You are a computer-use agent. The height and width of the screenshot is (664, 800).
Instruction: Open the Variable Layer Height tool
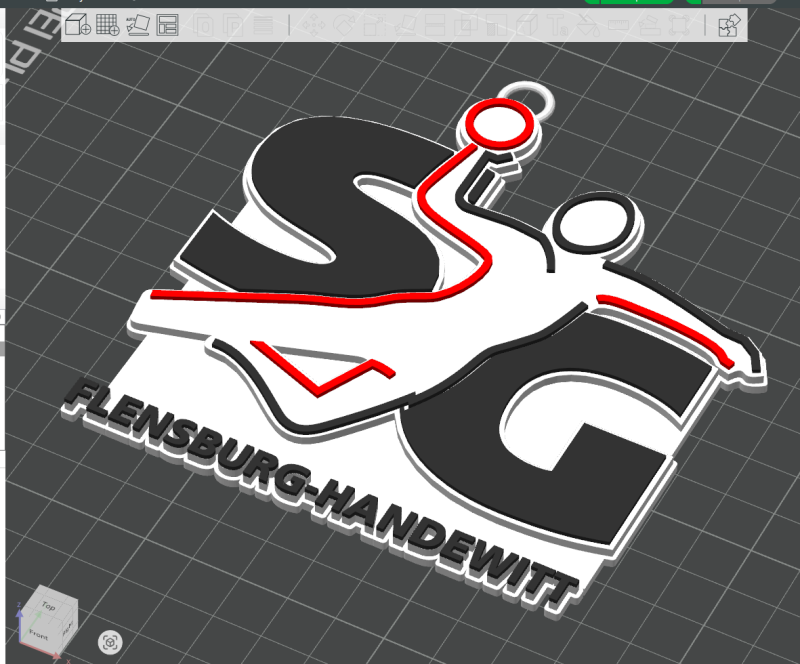pos(262,25)
